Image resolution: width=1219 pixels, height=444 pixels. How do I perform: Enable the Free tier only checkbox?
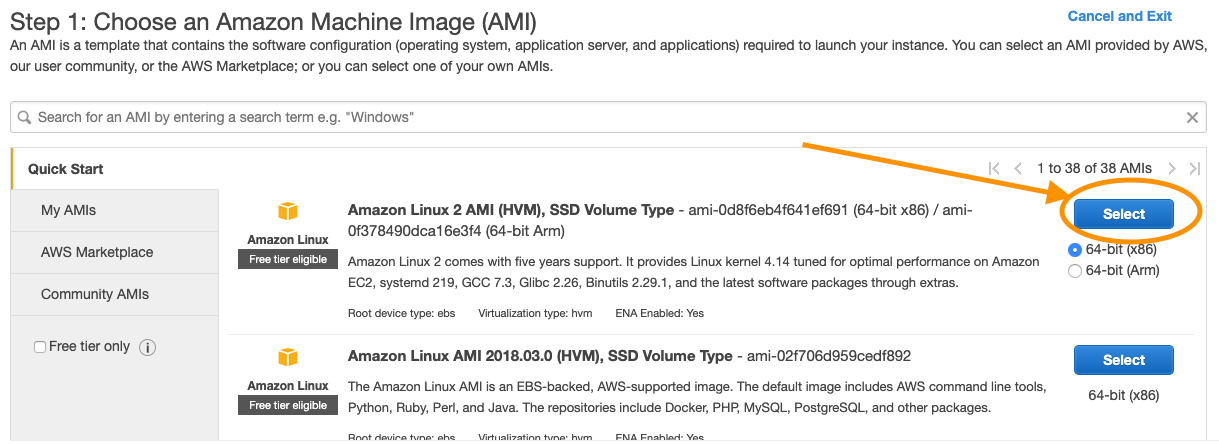coord(40,347)
